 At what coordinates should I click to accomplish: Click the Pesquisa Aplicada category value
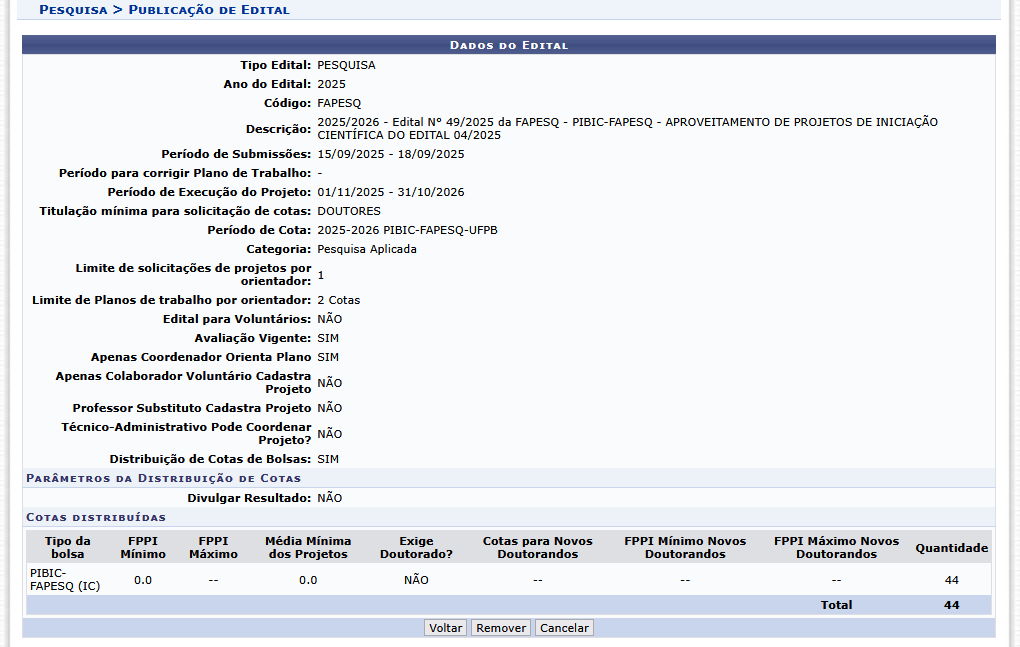pyautogui.click(x=366, y=249)
